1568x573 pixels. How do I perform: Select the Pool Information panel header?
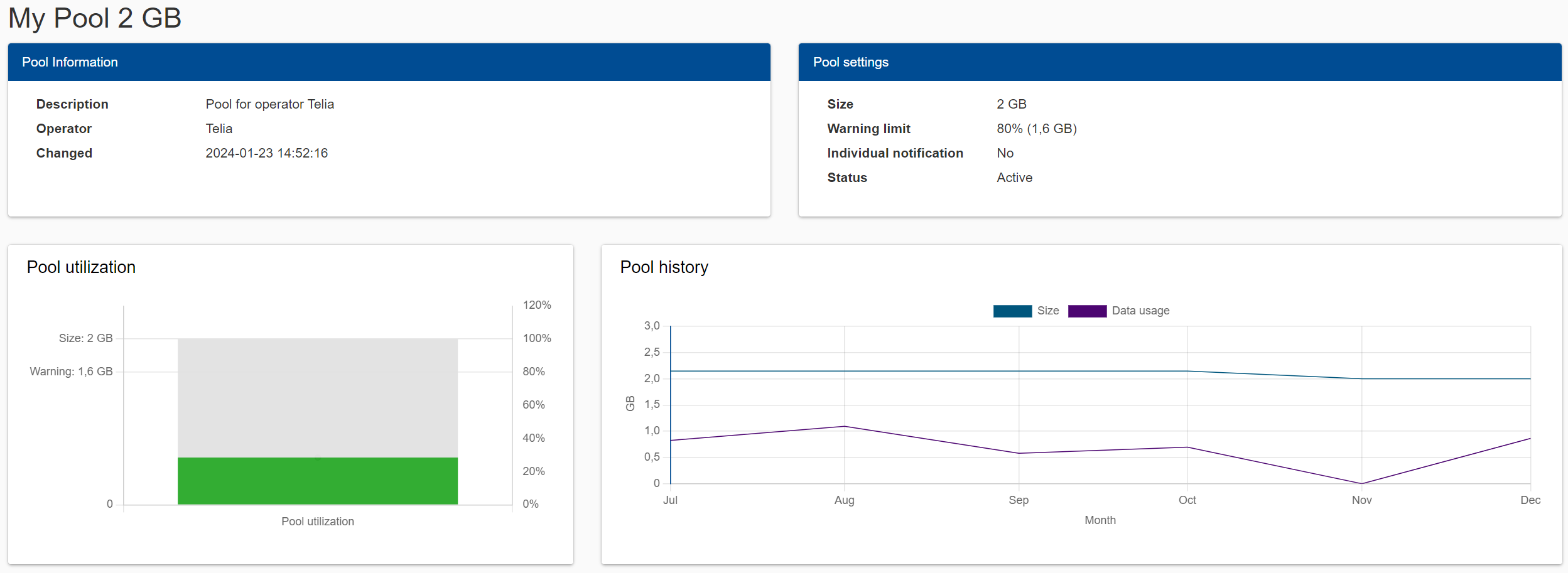pos(70,62)
